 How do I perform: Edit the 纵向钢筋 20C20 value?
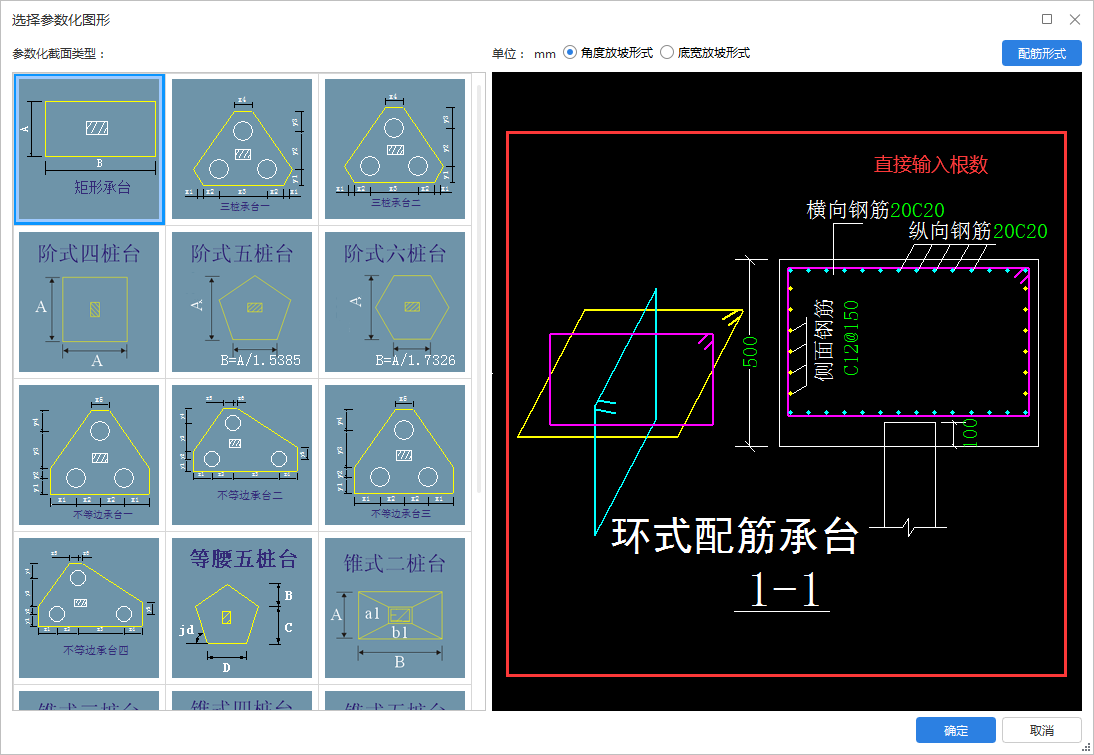tap(1020, 231)
